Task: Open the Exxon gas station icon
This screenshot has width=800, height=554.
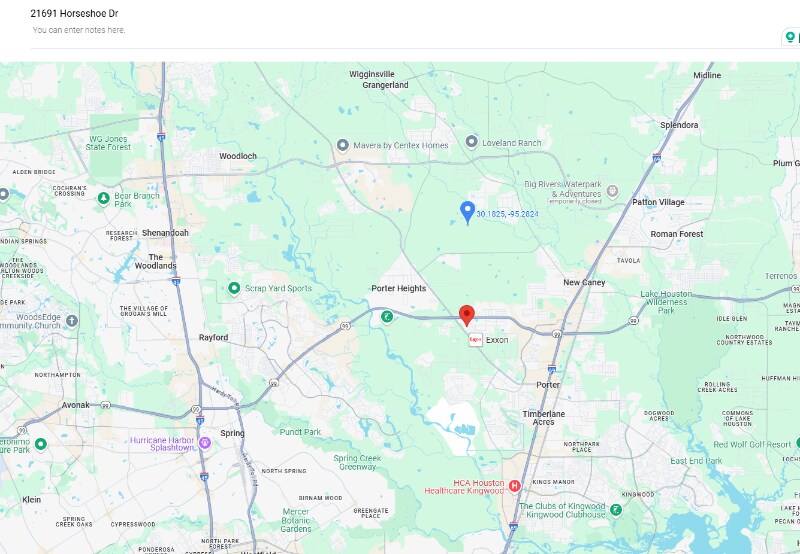Action: point(476,340)
